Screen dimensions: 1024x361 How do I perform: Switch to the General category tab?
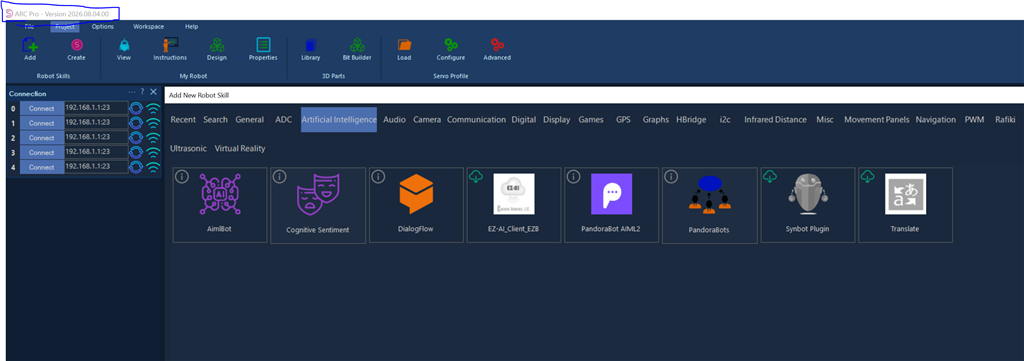point(249,119)
